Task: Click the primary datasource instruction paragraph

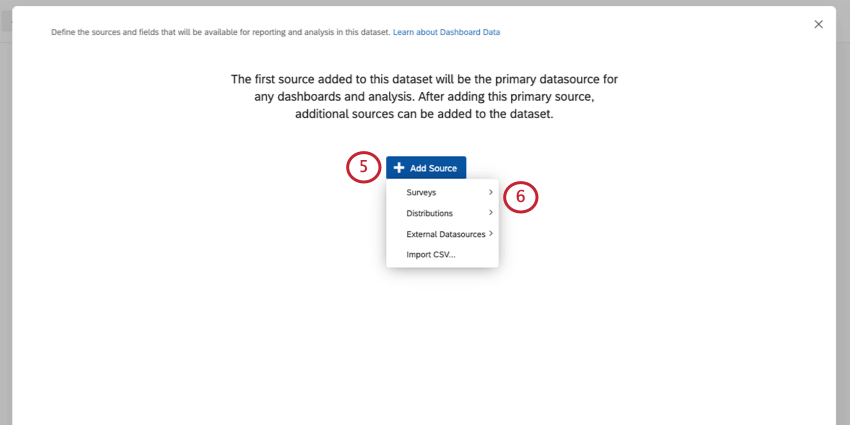Action: tap(424, 96)
